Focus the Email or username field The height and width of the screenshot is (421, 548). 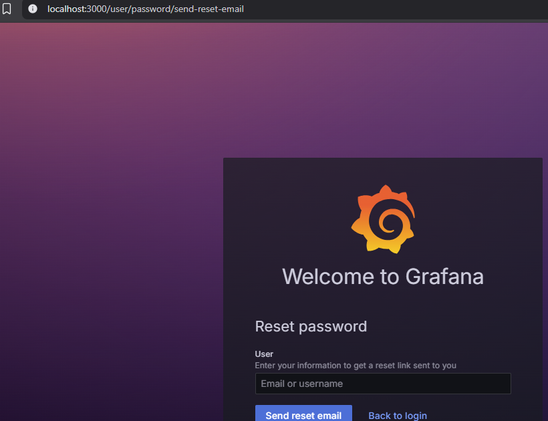(383, 384)
